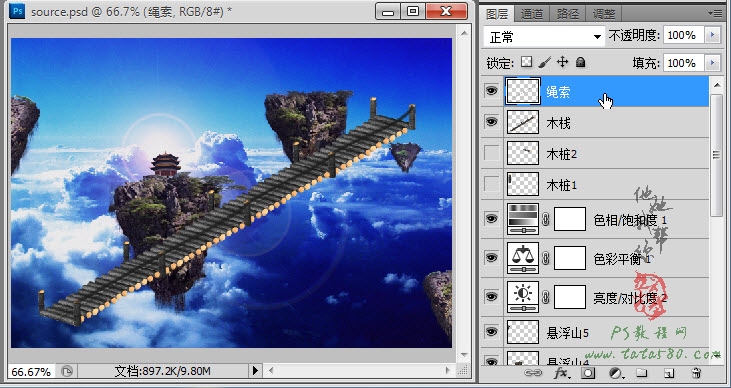
Task: Lock transparent pixels icon
Action: 527,62
